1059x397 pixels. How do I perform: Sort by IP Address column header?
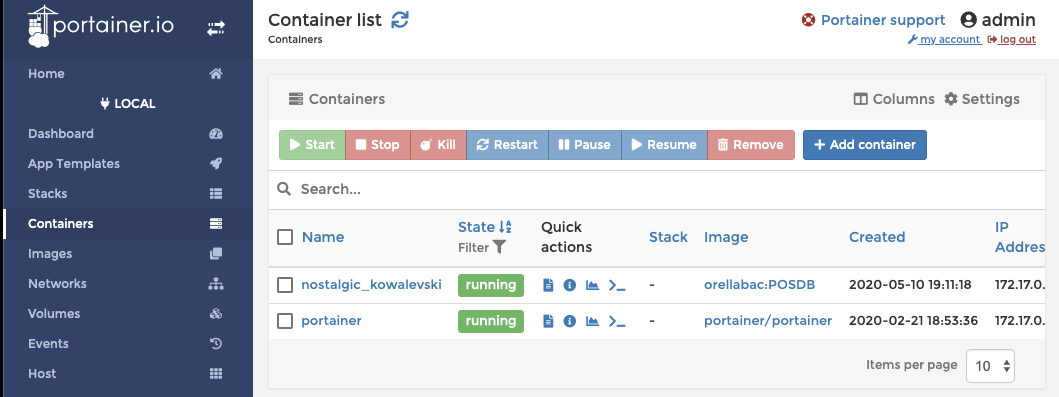coord(1020,237)
